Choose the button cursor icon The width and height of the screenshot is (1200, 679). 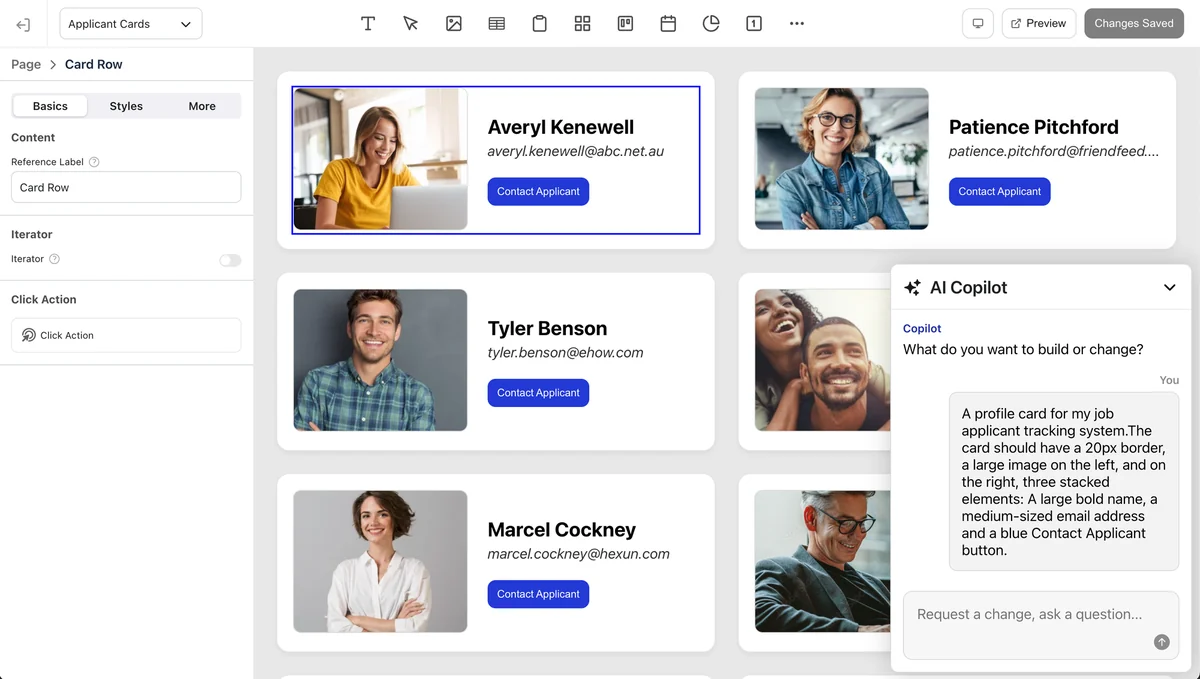tap(411, 23)
